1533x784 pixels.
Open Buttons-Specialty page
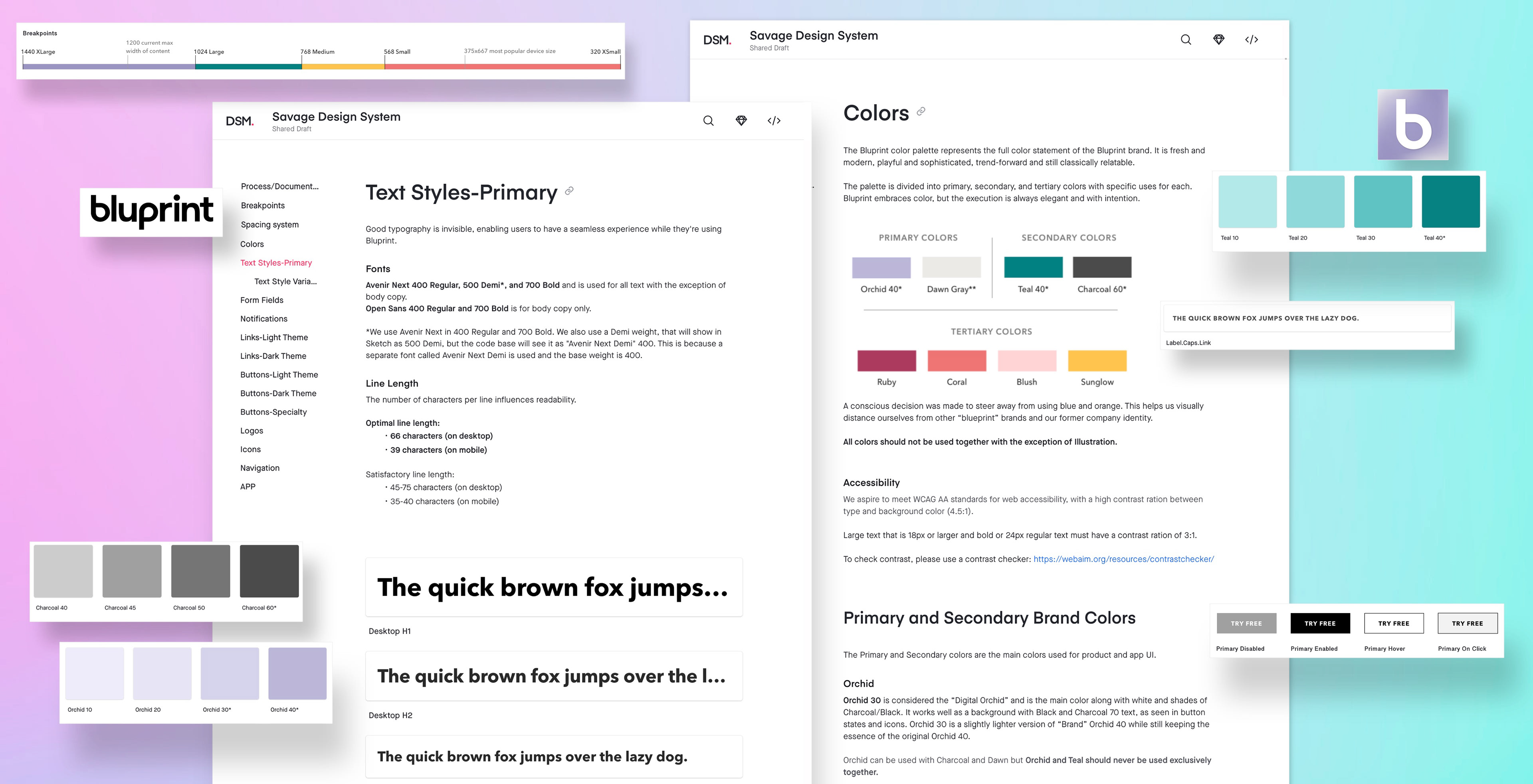tap(274, 412)
